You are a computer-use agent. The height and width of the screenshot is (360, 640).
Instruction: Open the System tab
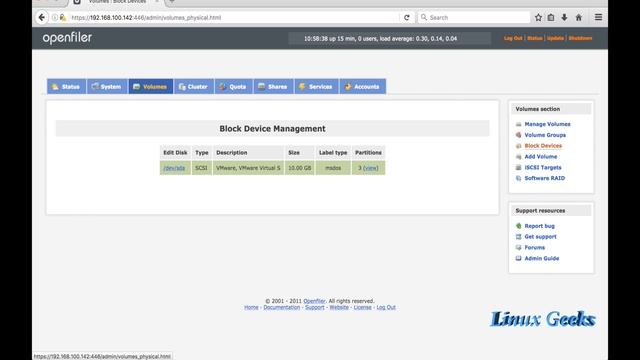click(x=107, y=87)
